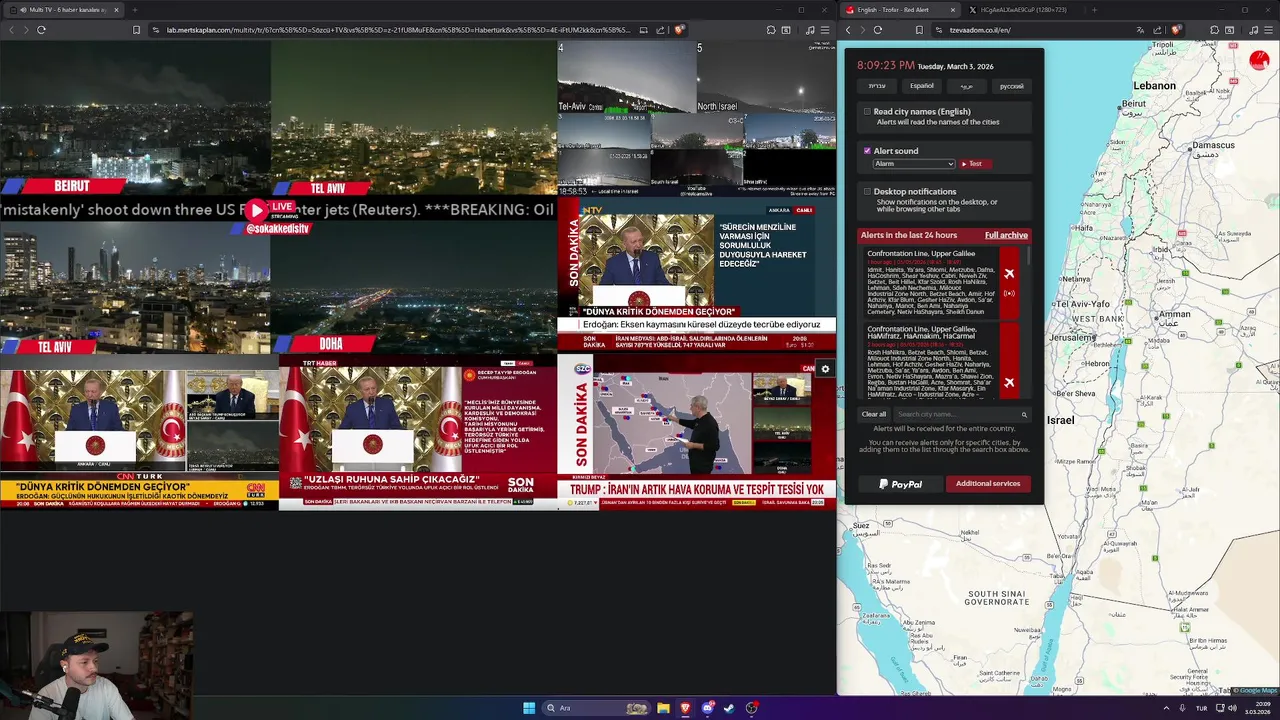Image resolution: width=1280 pixels, height=720 pixels.
Task: Click the Beirut live camera feed
Action: 135,118
